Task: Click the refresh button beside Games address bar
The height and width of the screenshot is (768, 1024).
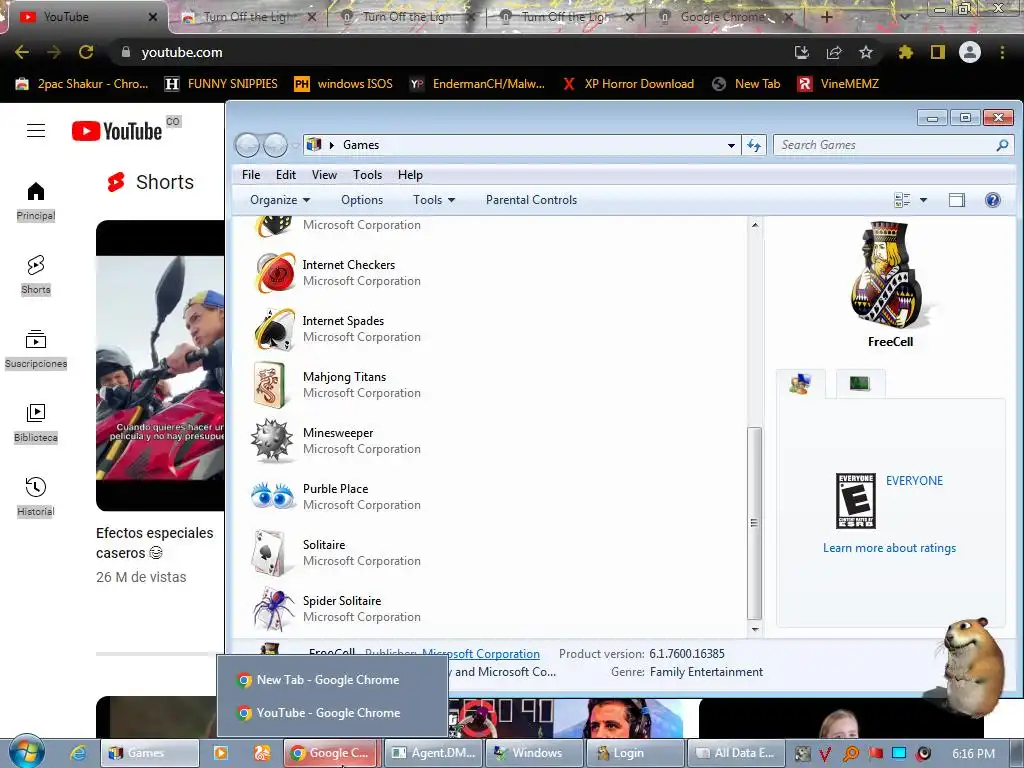Action: coord(754,145)
